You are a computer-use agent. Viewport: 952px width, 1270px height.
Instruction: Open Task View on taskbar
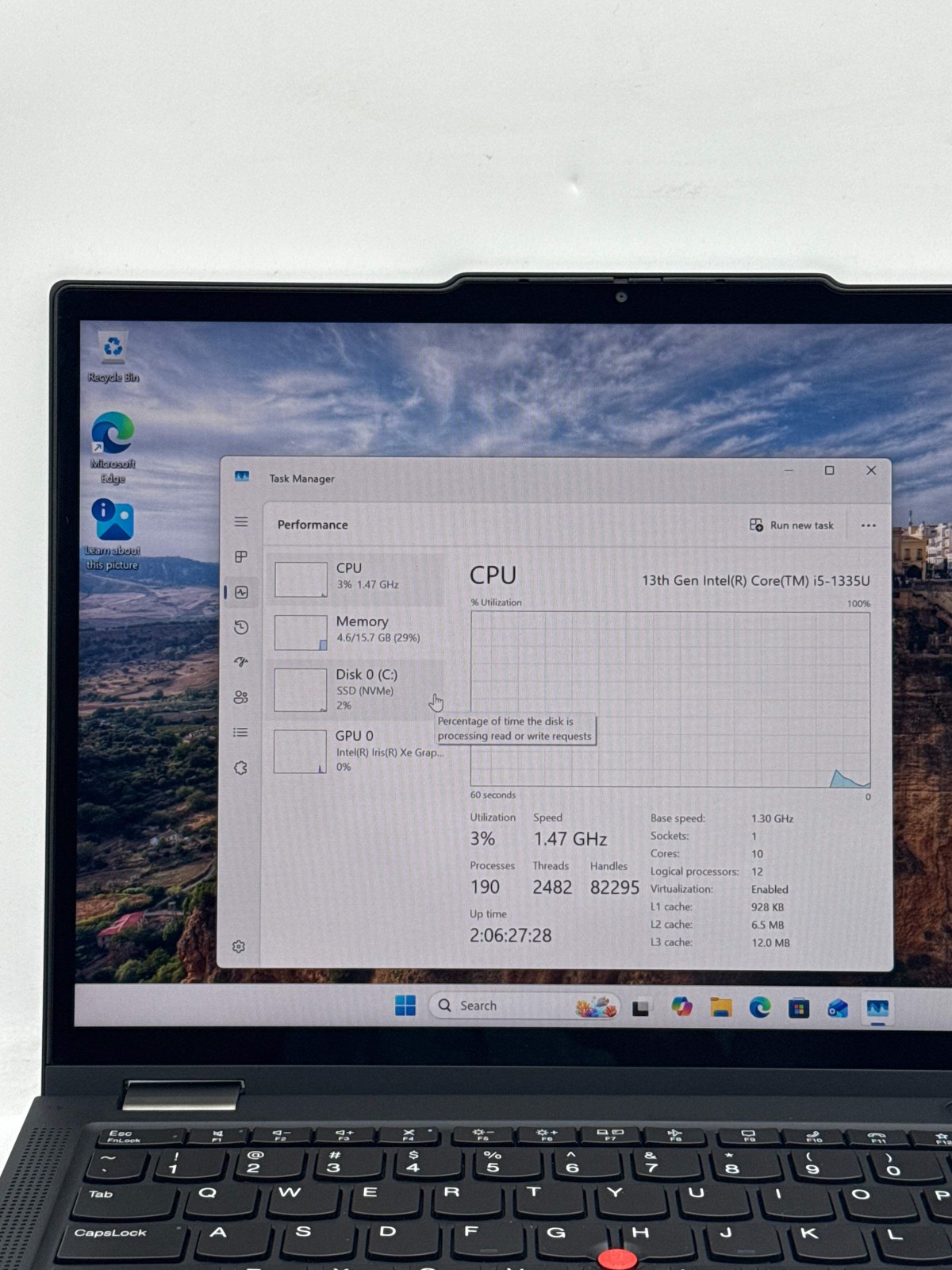pos(641,1008)
